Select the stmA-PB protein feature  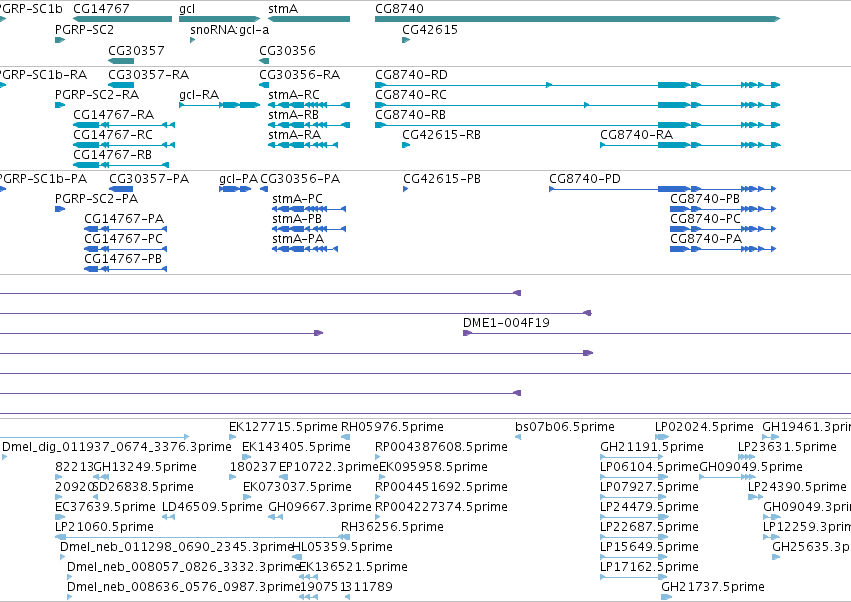pyautogui.click(x=309, y=229)
